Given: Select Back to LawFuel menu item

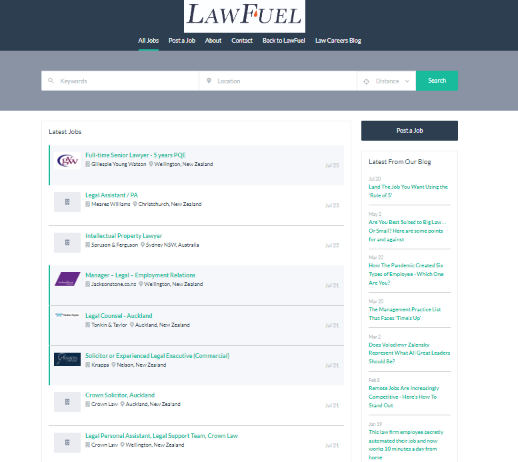Looking at the screenshot, I should pos(284,41).
